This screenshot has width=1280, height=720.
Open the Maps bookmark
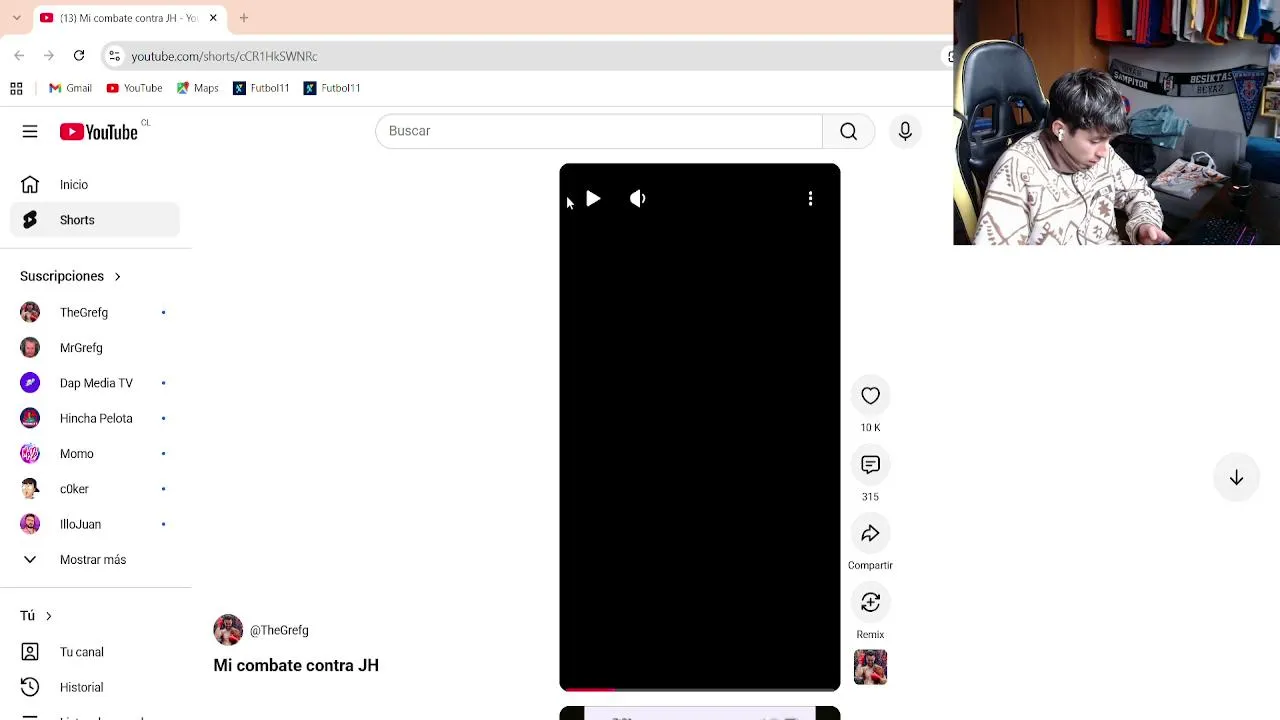pyautogui.click(x=197, y=88)
